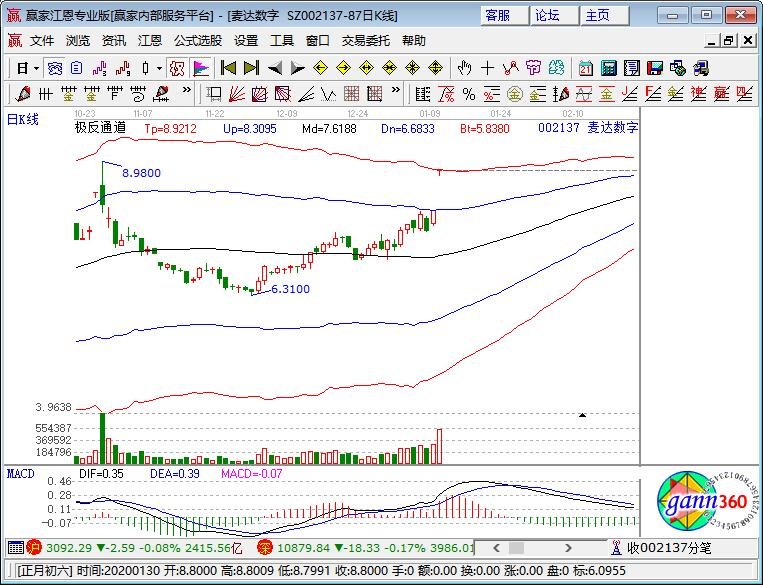Viewport: 763px width, 585px height.
Task: Expand the first drawing toolbar overflow chevron
Action: (x=186, y=90)
